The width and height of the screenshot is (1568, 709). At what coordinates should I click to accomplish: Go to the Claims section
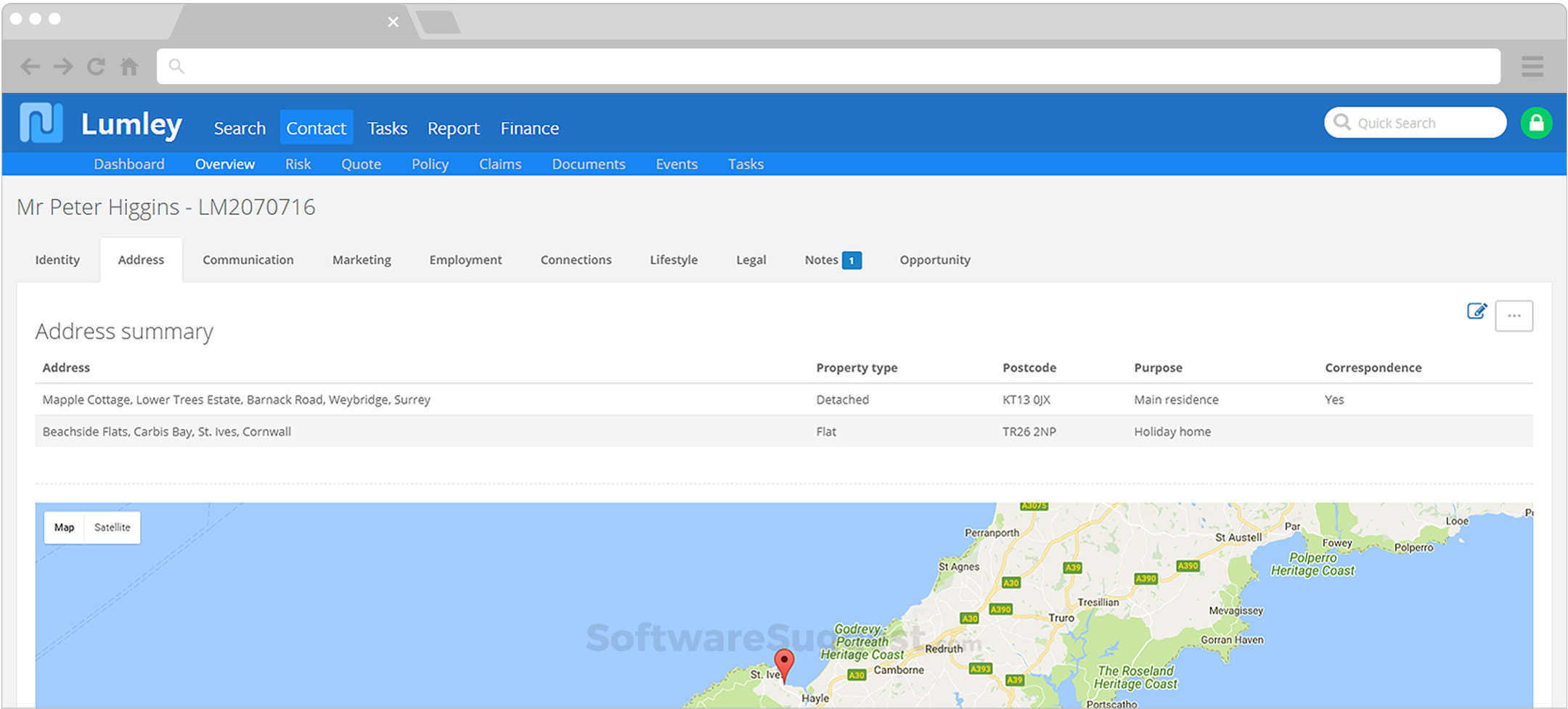500,164
